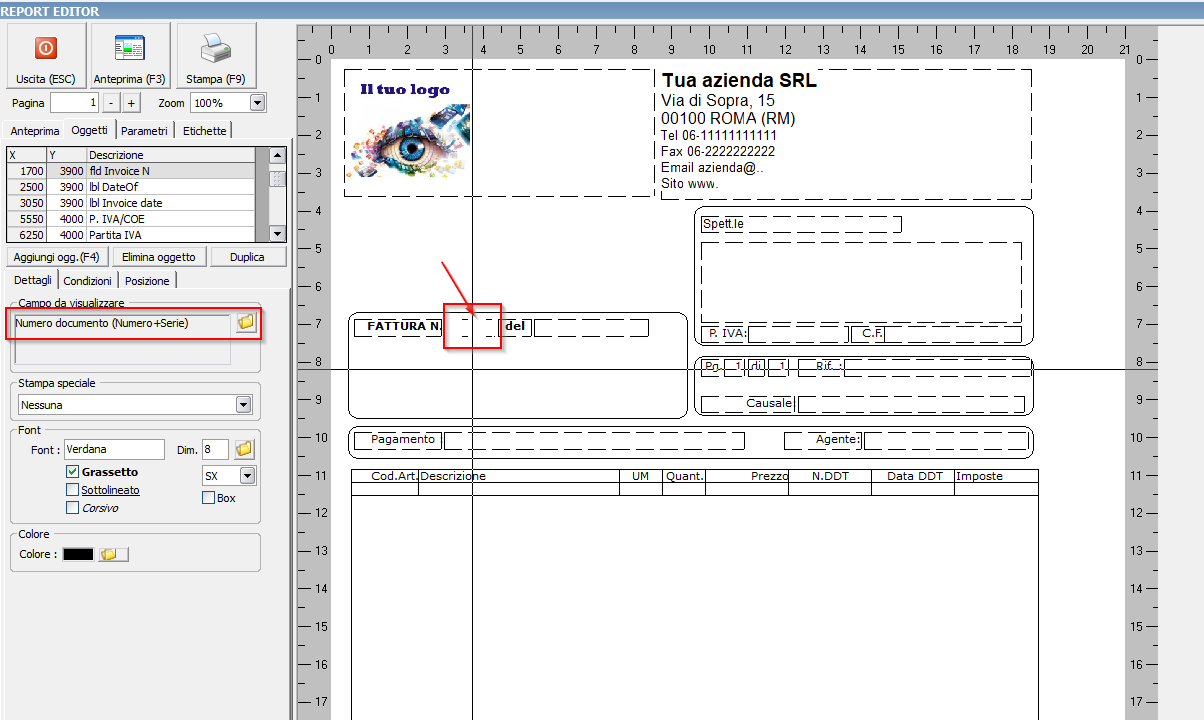Viewport: 1204px width, 720px height.
Task: Click the 'Descrizione' column header in objects list
Action: click(171, 155)
